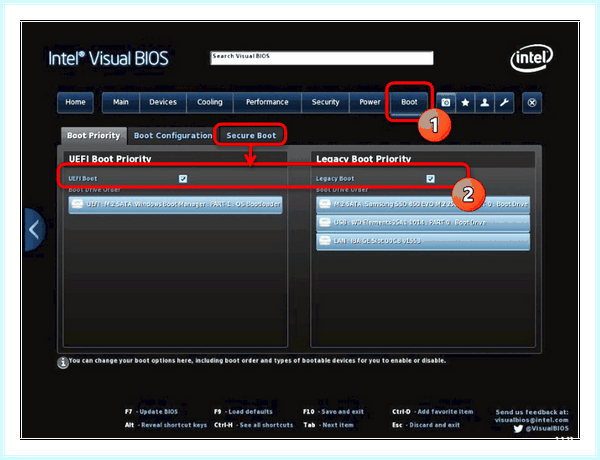Click Tab Next item shortcut
Image resolution: width=600 pixels, height=460 pixels.
[x=328, y=425]
